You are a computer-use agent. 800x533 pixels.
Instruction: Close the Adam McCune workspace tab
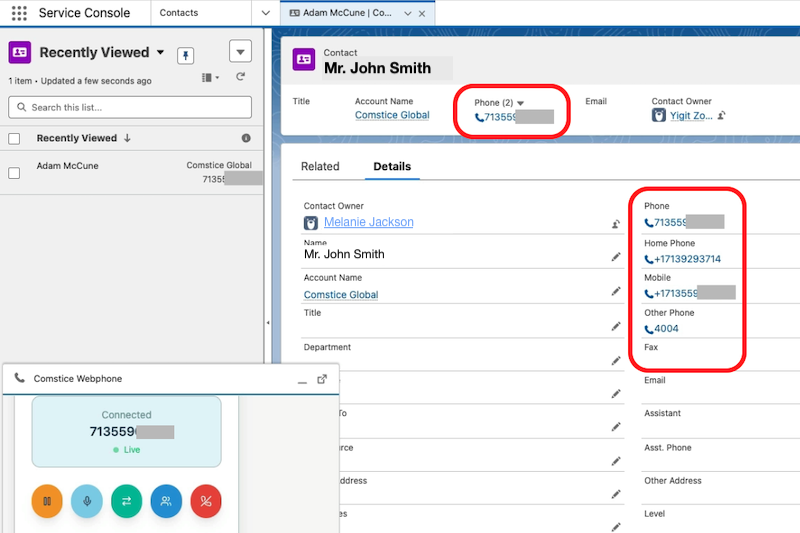tap(422, 13)
